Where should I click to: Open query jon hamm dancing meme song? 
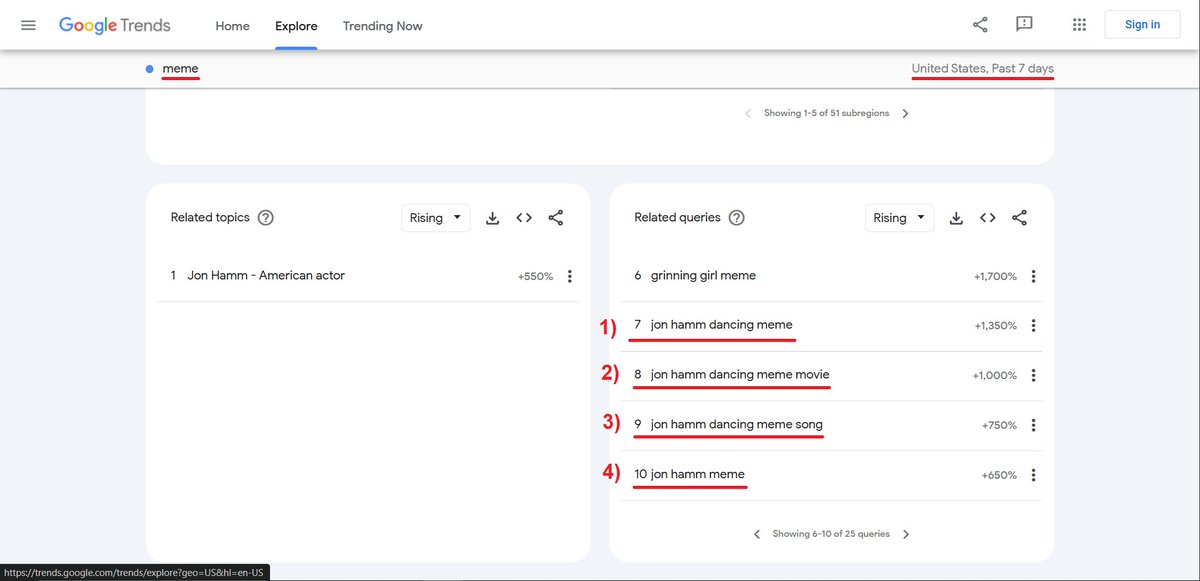pos(737,425)
